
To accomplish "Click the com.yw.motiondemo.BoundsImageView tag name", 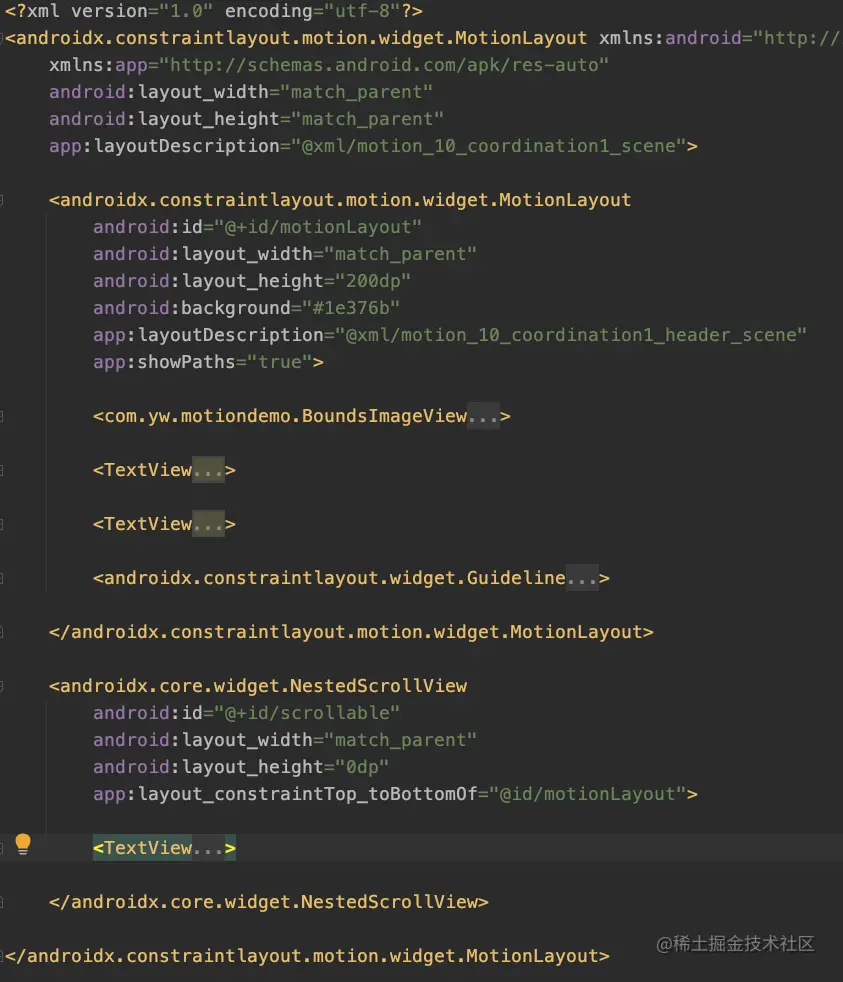I will [x=286, y=416].
